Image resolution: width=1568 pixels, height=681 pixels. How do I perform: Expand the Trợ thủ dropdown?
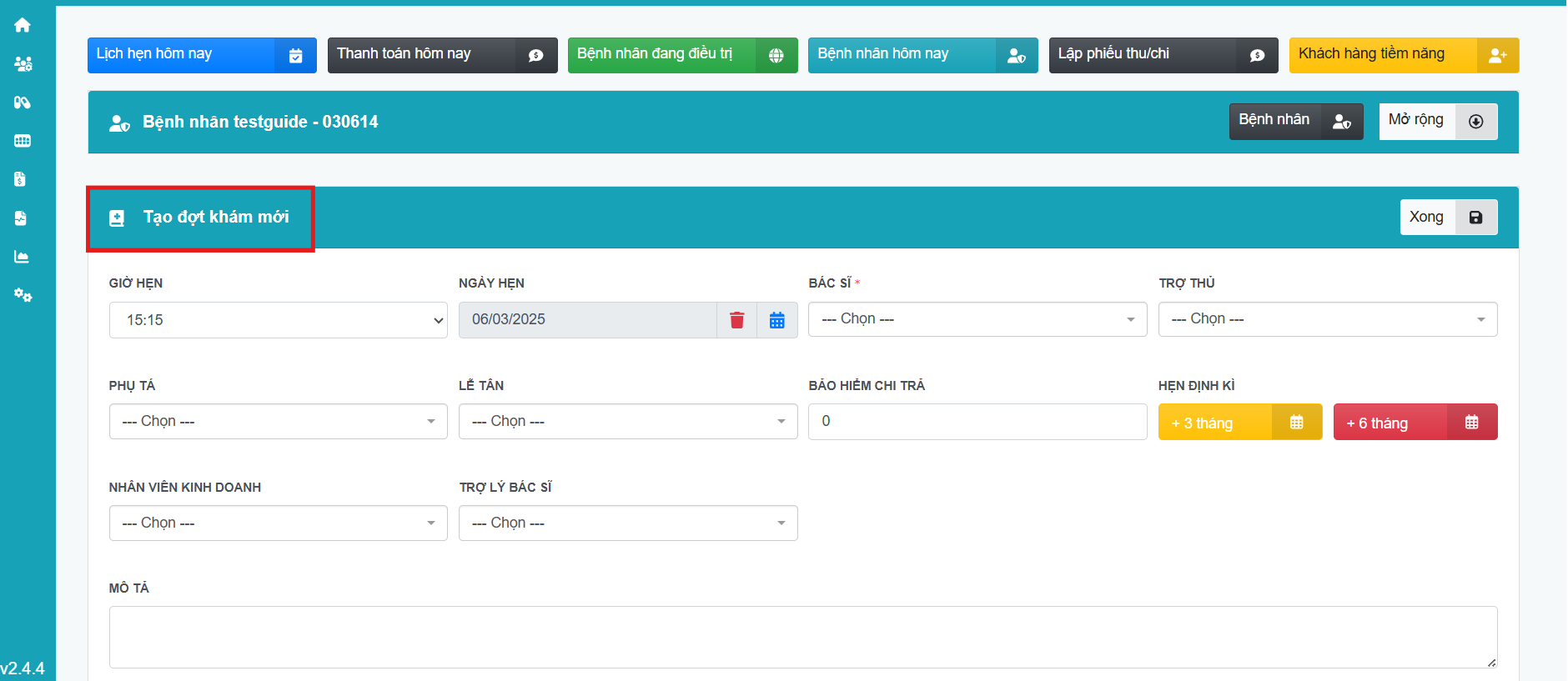point(1327,319)
